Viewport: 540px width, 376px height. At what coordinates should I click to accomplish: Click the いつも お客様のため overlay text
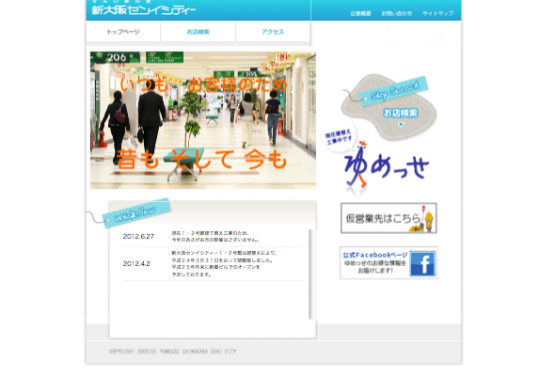pos(203,85)
